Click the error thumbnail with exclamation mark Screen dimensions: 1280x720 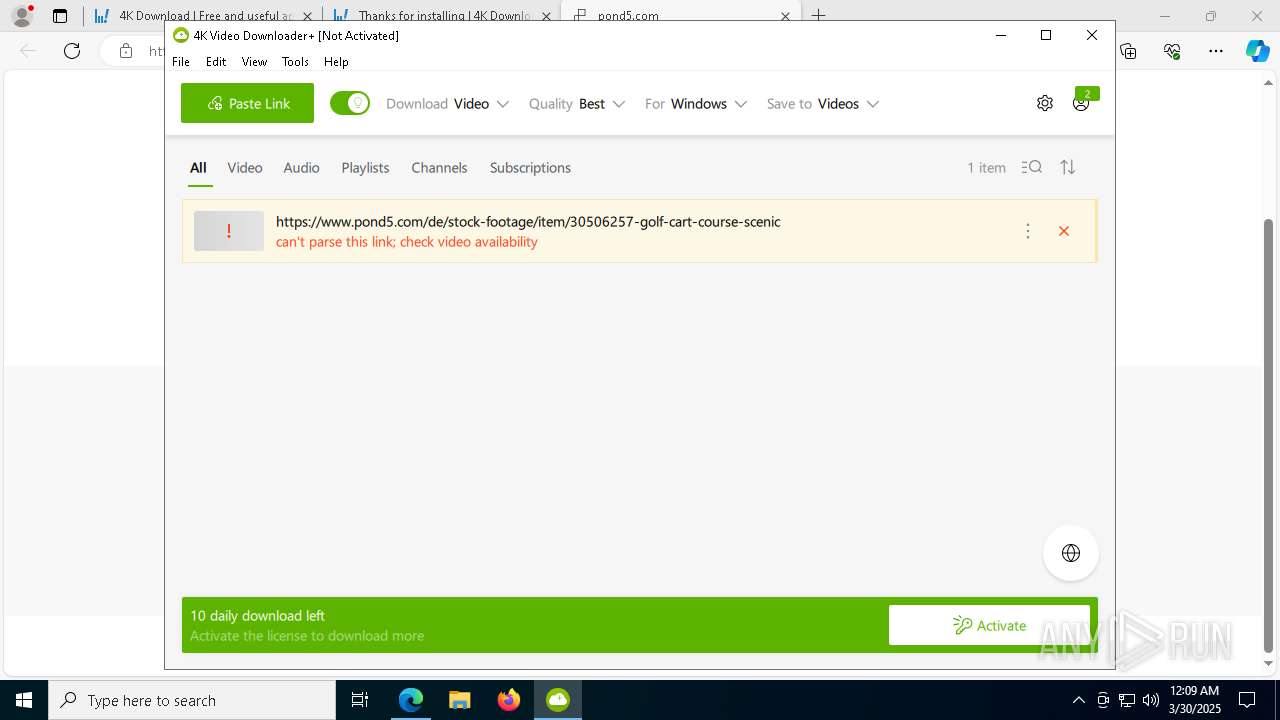coord(229,231)
